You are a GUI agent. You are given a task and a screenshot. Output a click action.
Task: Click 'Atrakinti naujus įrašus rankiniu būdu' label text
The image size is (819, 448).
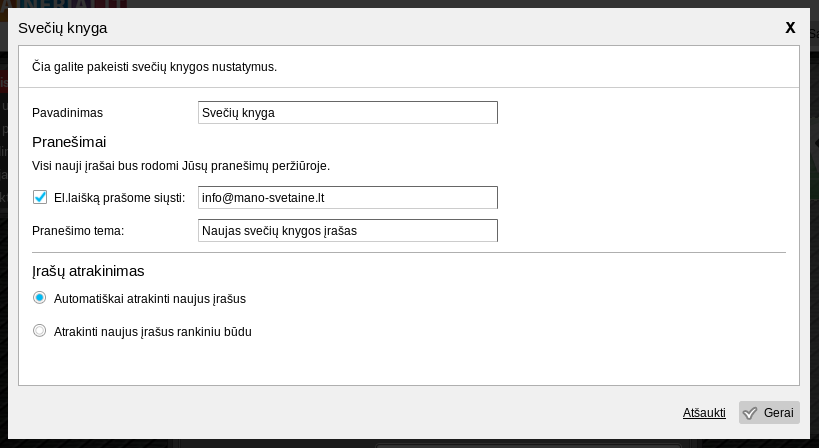pyautogui.click(x=152, y=332)
